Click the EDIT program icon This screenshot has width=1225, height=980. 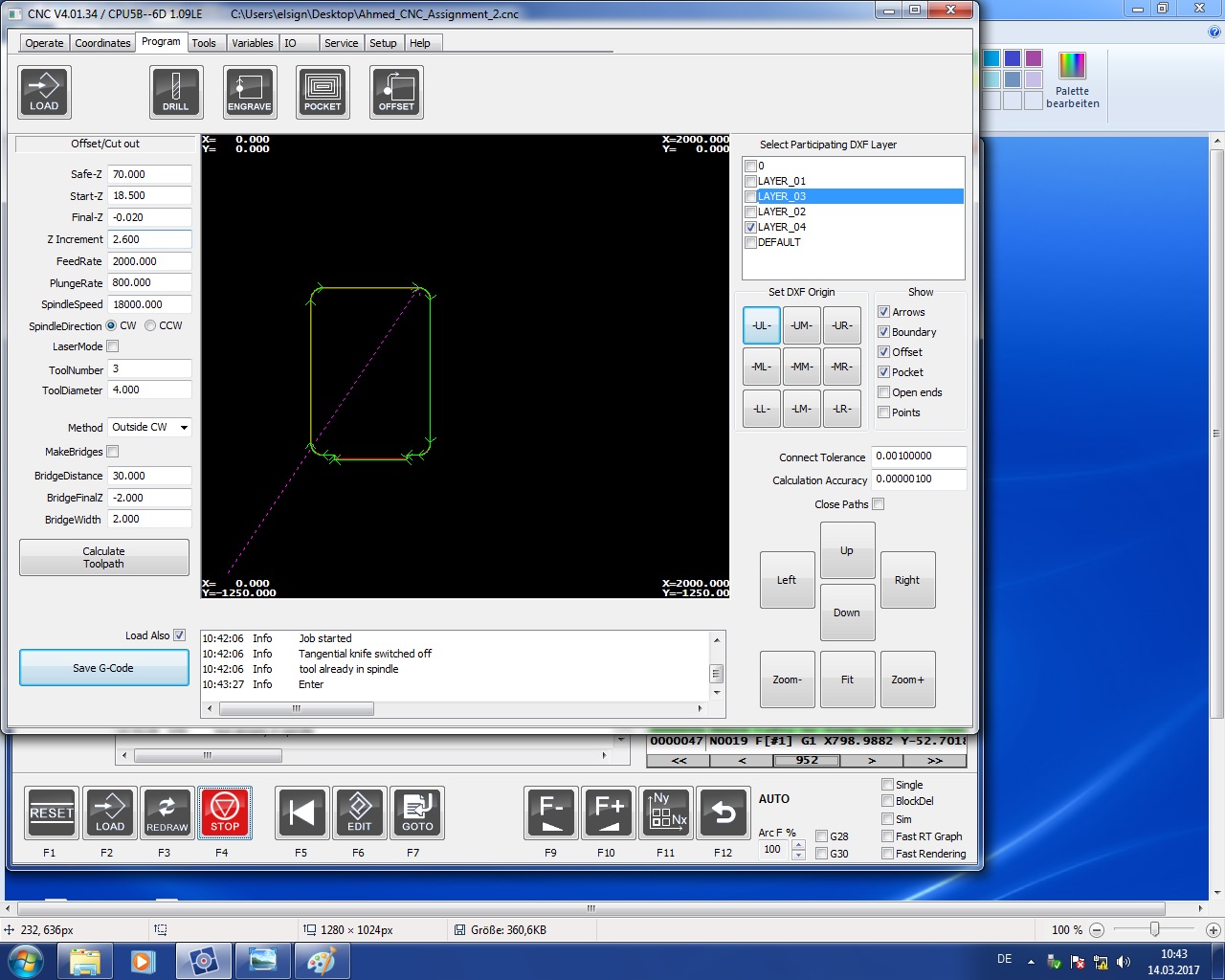pyautogui.click(x=360, y=813)
